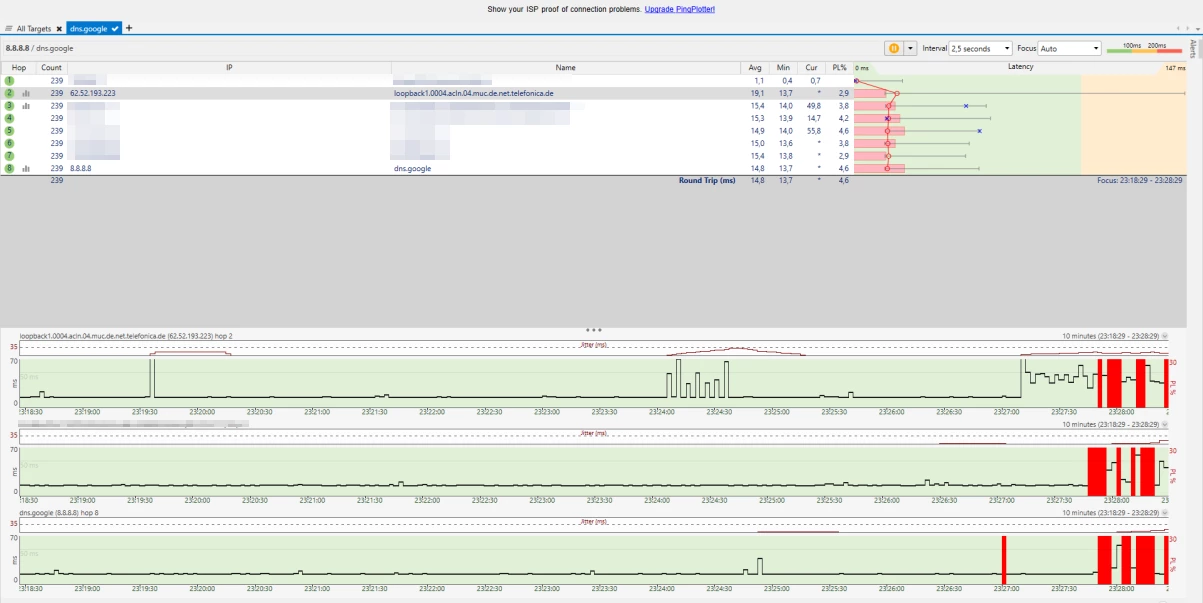This screenshot has width=1203, height=603.
Task: Add a new target tab with the plus icon
Action: [x=129, y=28]
